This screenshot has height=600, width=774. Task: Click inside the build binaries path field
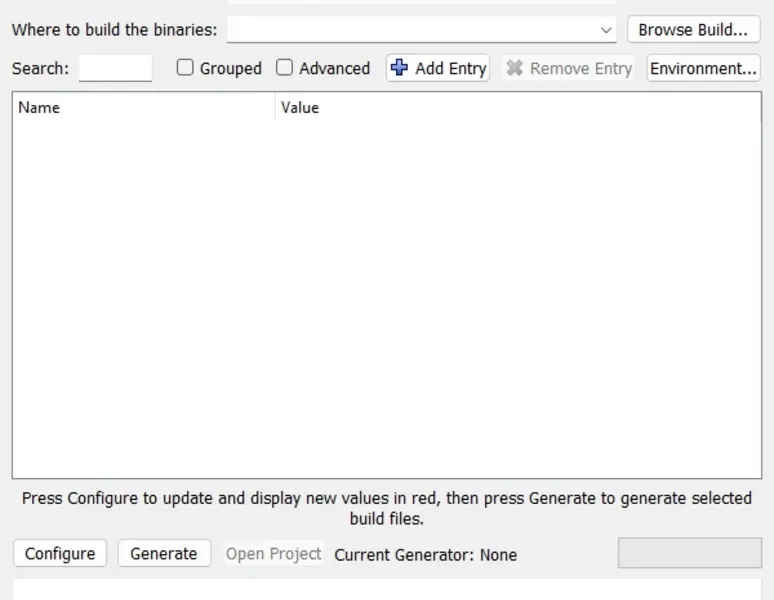(410, 30)
